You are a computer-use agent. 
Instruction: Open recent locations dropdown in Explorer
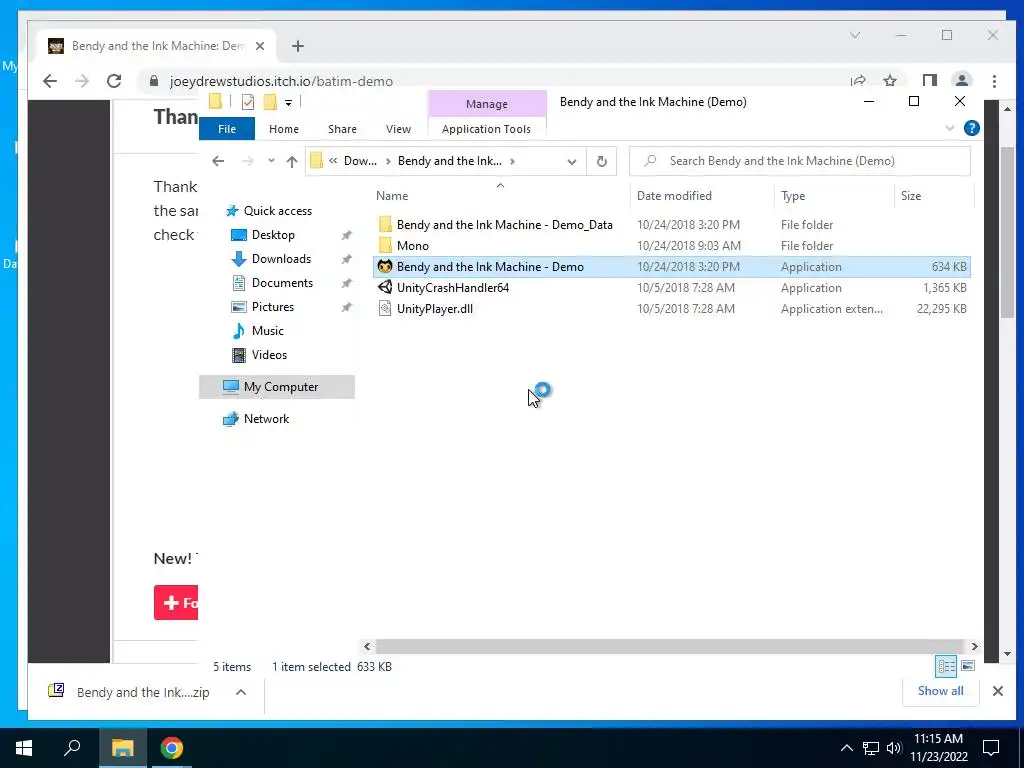coord(271,161)
